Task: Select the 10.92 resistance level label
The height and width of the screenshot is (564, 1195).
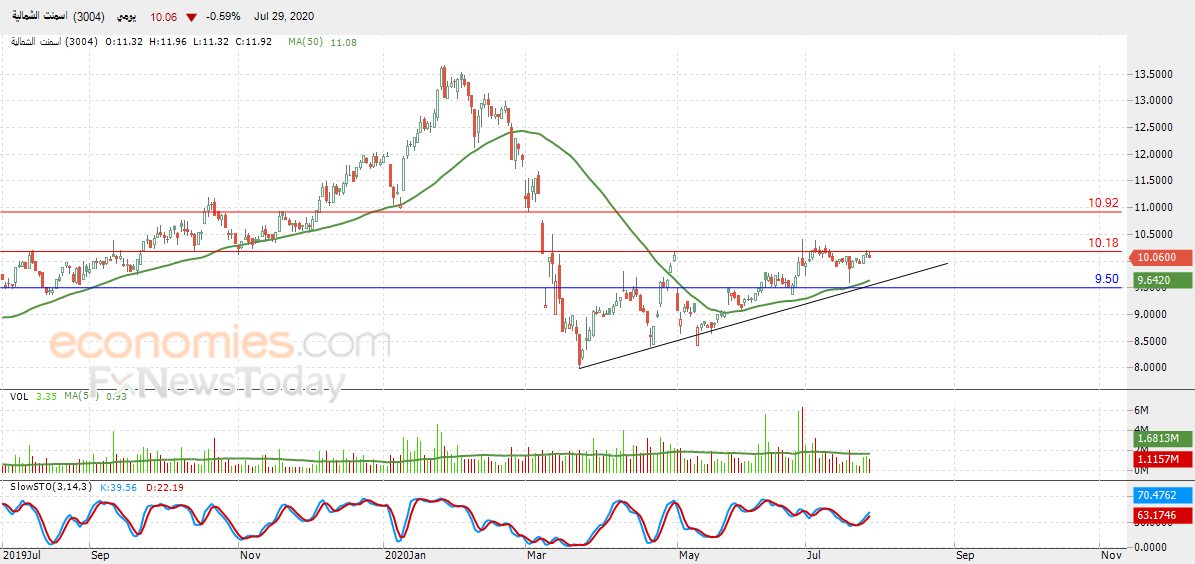Action: point(1104,203)
